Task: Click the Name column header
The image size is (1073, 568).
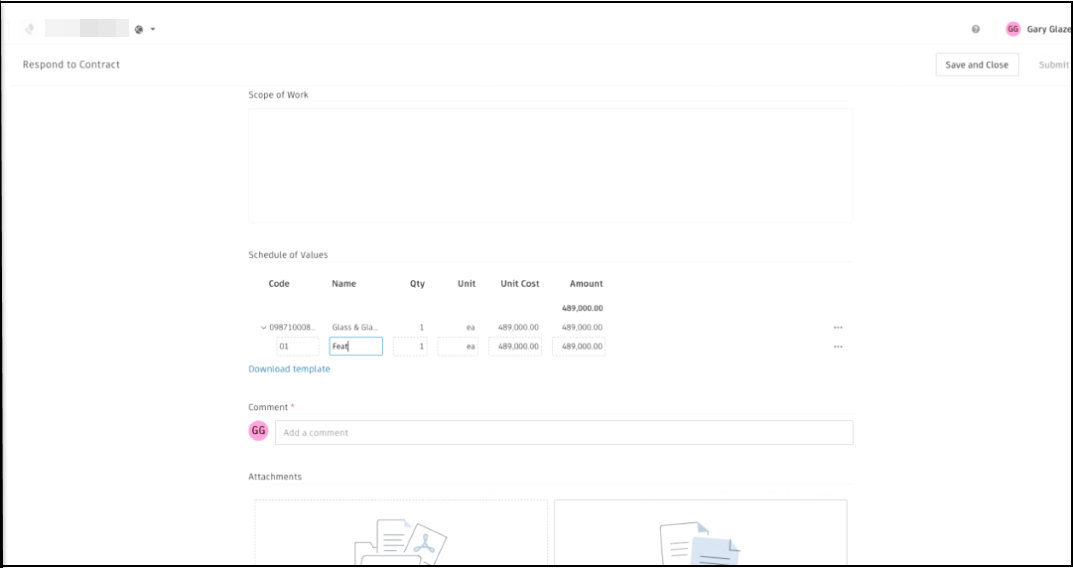Action: click(x=344, y=283)
